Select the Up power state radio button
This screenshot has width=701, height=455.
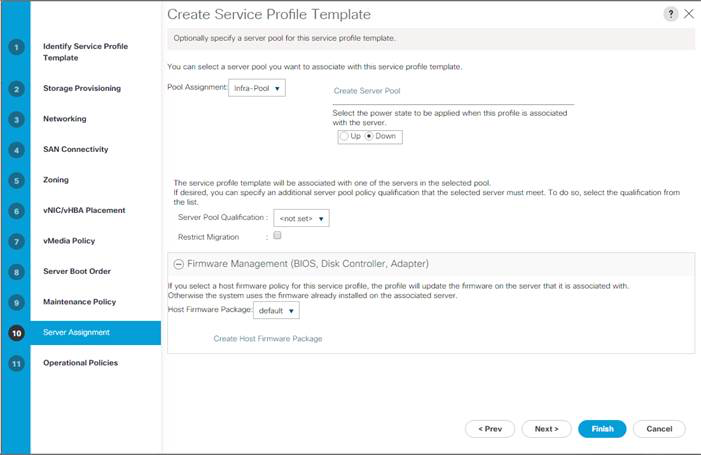(x=344, y=136)
